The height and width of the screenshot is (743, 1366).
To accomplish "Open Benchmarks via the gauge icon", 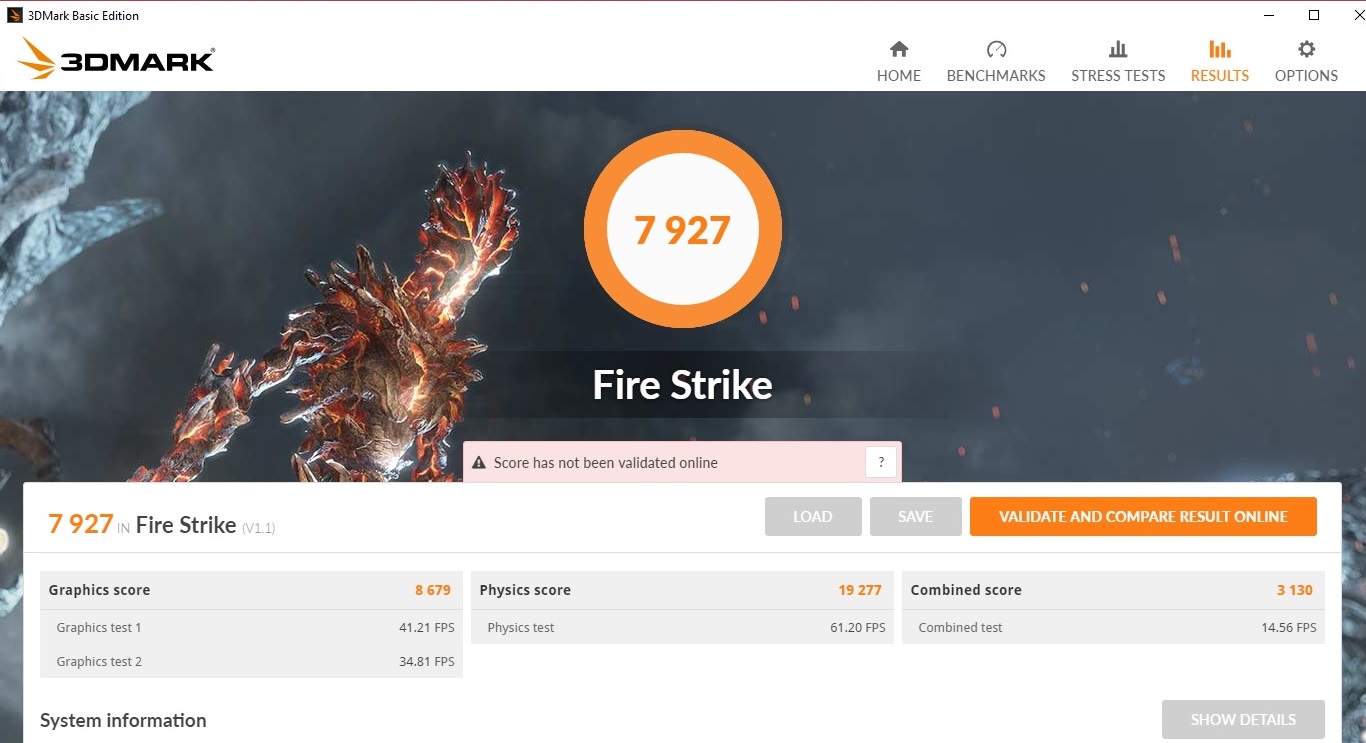I will point(996,49).
